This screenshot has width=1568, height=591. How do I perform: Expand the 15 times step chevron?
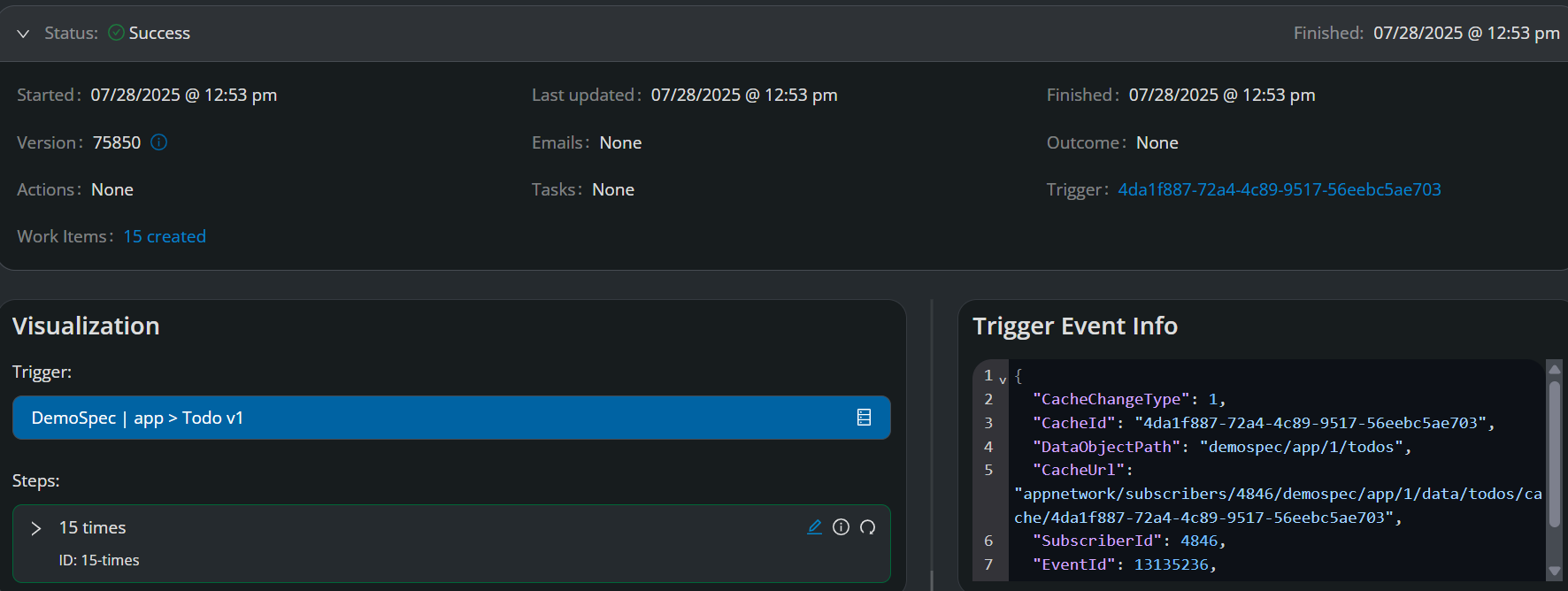click(x=35, y=528)
